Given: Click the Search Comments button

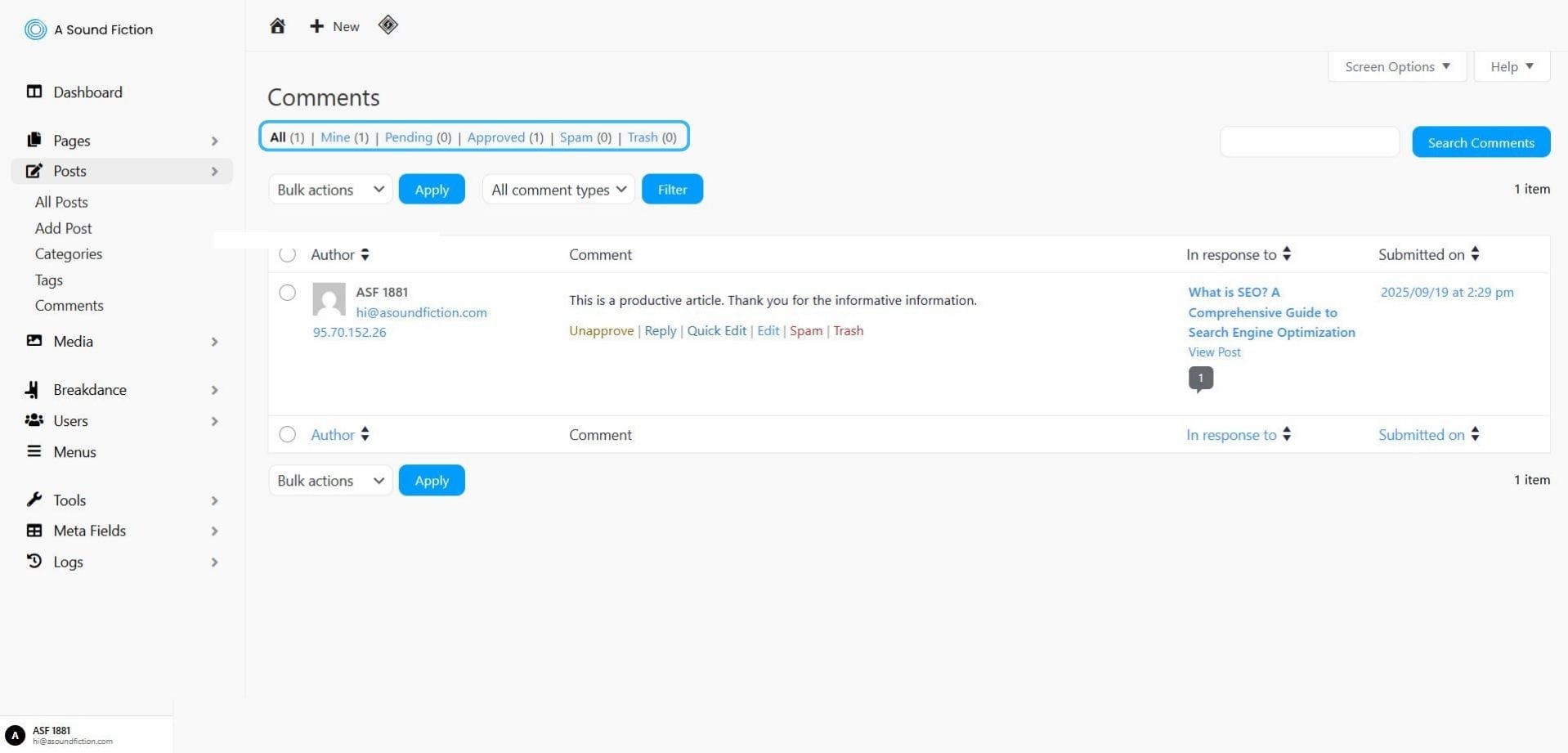Looking at the screenshot, I should coord(1481,142).
